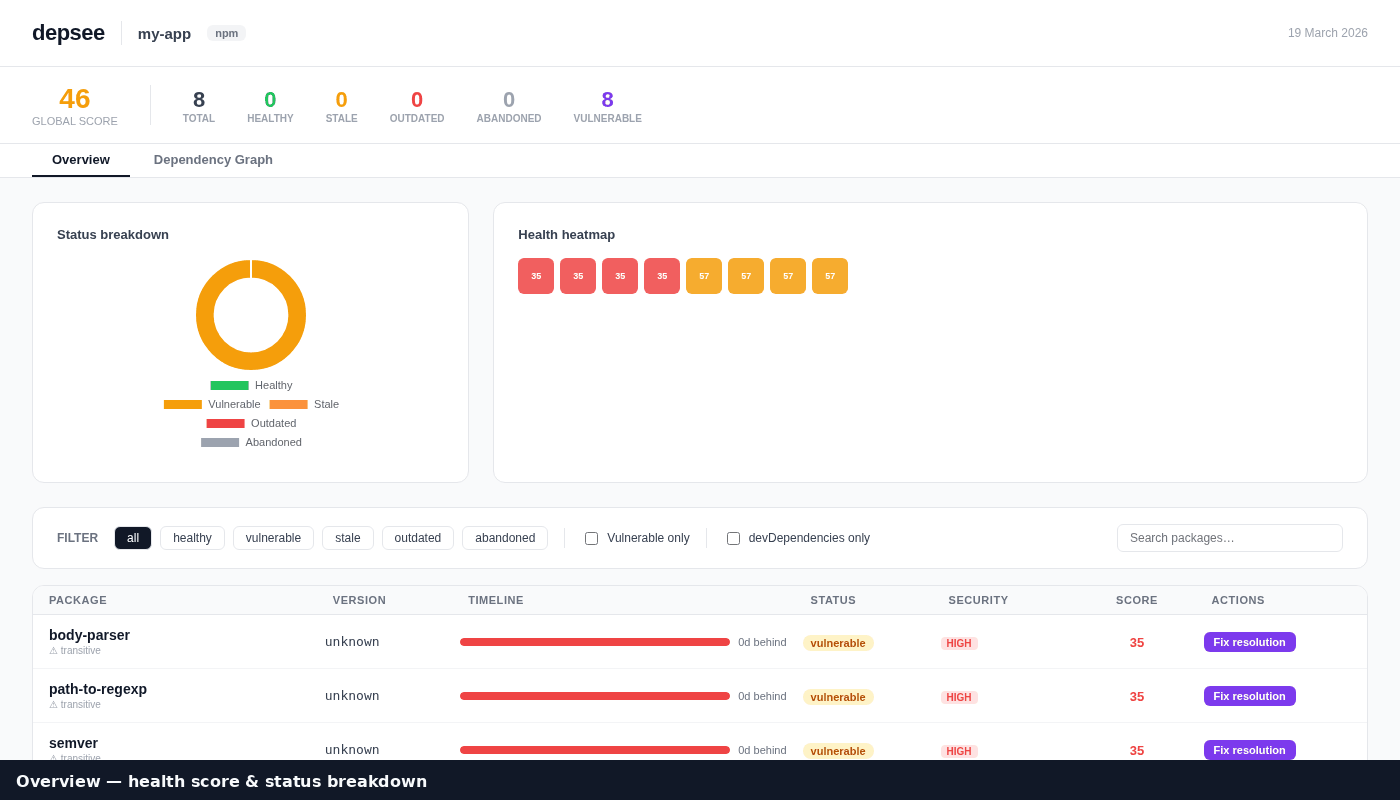Switch to the Dependency Graph tab
The height and width of the screenshot is (800, 1400).
[x=213, y=160]
